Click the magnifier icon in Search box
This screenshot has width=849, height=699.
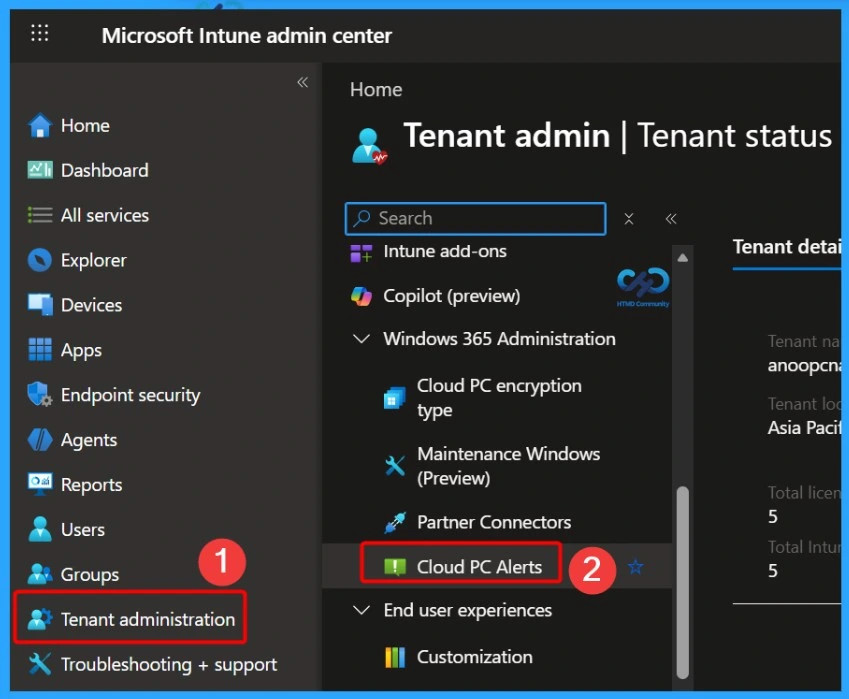(x=362, y=218)
